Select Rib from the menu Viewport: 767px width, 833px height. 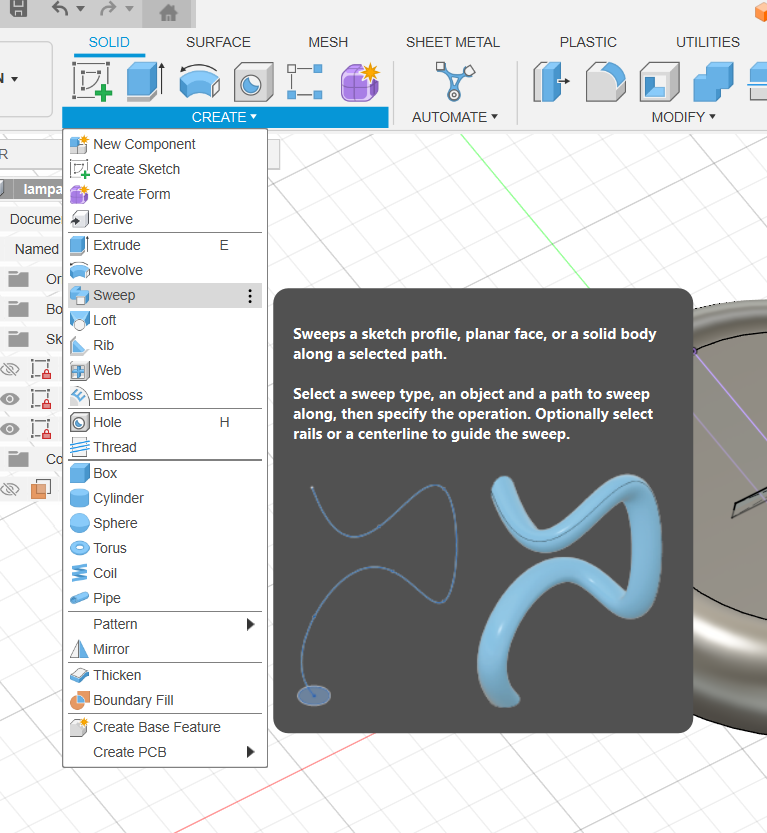[165, 345]
